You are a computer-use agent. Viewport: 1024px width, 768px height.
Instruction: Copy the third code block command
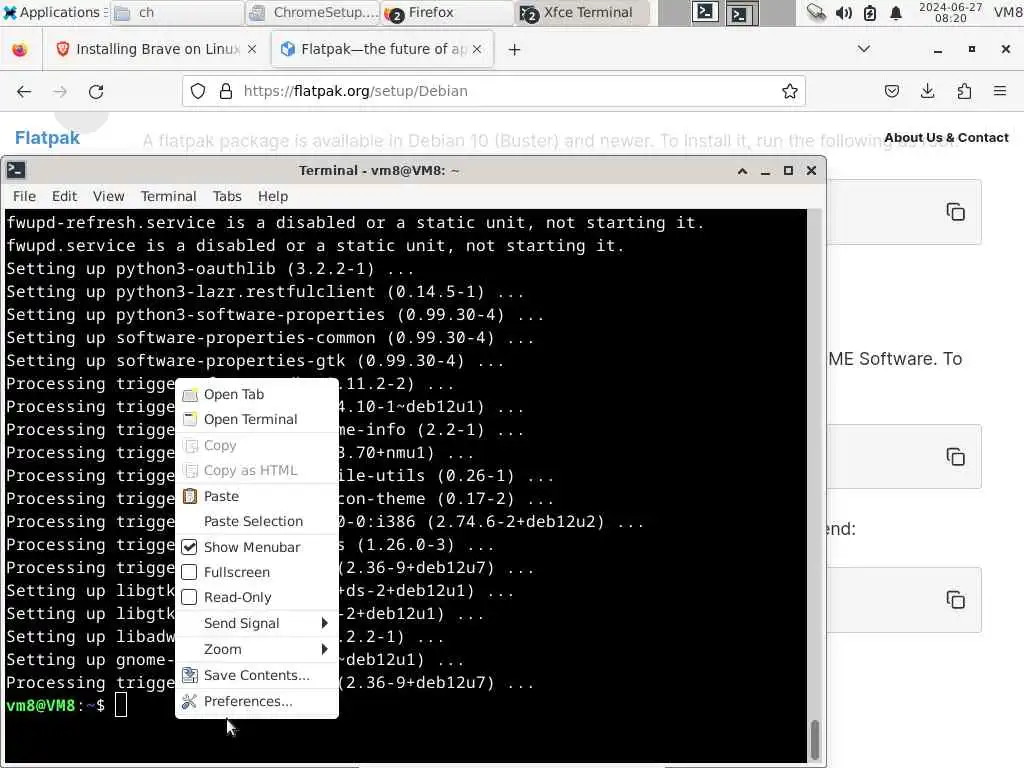click(x=955, y=600)
